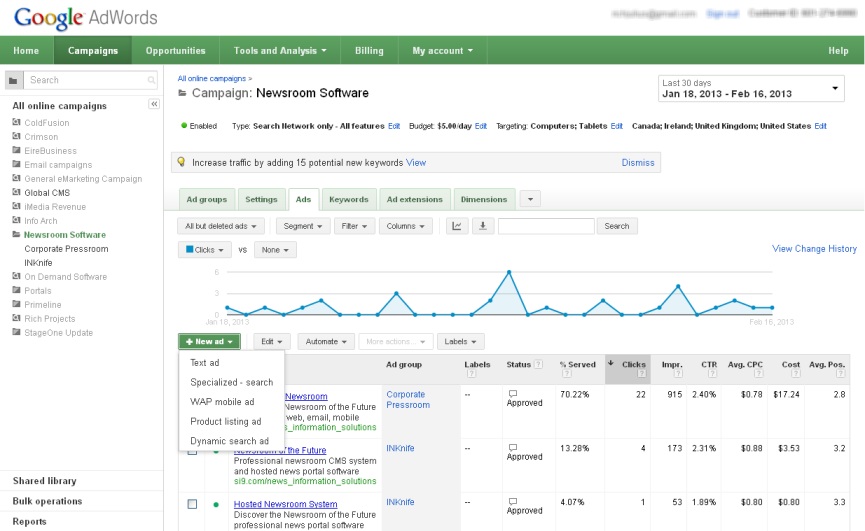Open the Labels dropdown button
Viewport: 865px width, 531px height.
coord(460,342)
